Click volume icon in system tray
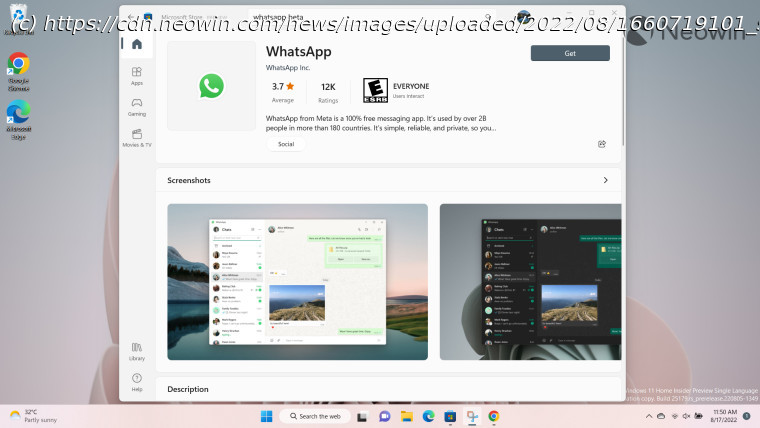Viewport: 760px width, 428px height. (x=686, y=416)
